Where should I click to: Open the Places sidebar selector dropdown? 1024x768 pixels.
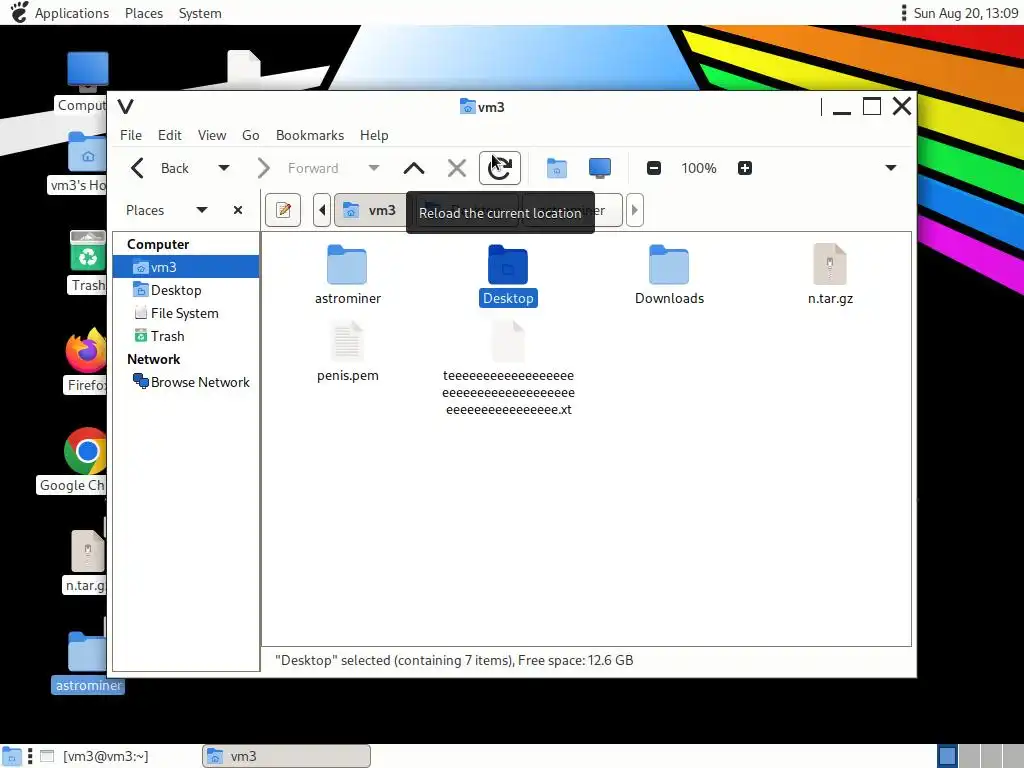(x=202, y=210)
